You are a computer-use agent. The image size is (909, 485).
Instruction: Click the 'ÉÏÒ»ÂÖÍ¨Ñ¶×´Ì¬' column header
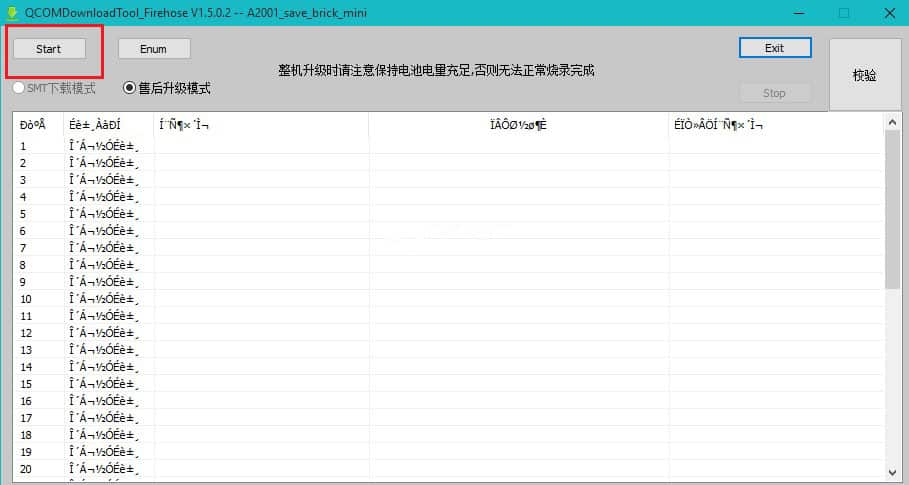click(x=776, y=125)
